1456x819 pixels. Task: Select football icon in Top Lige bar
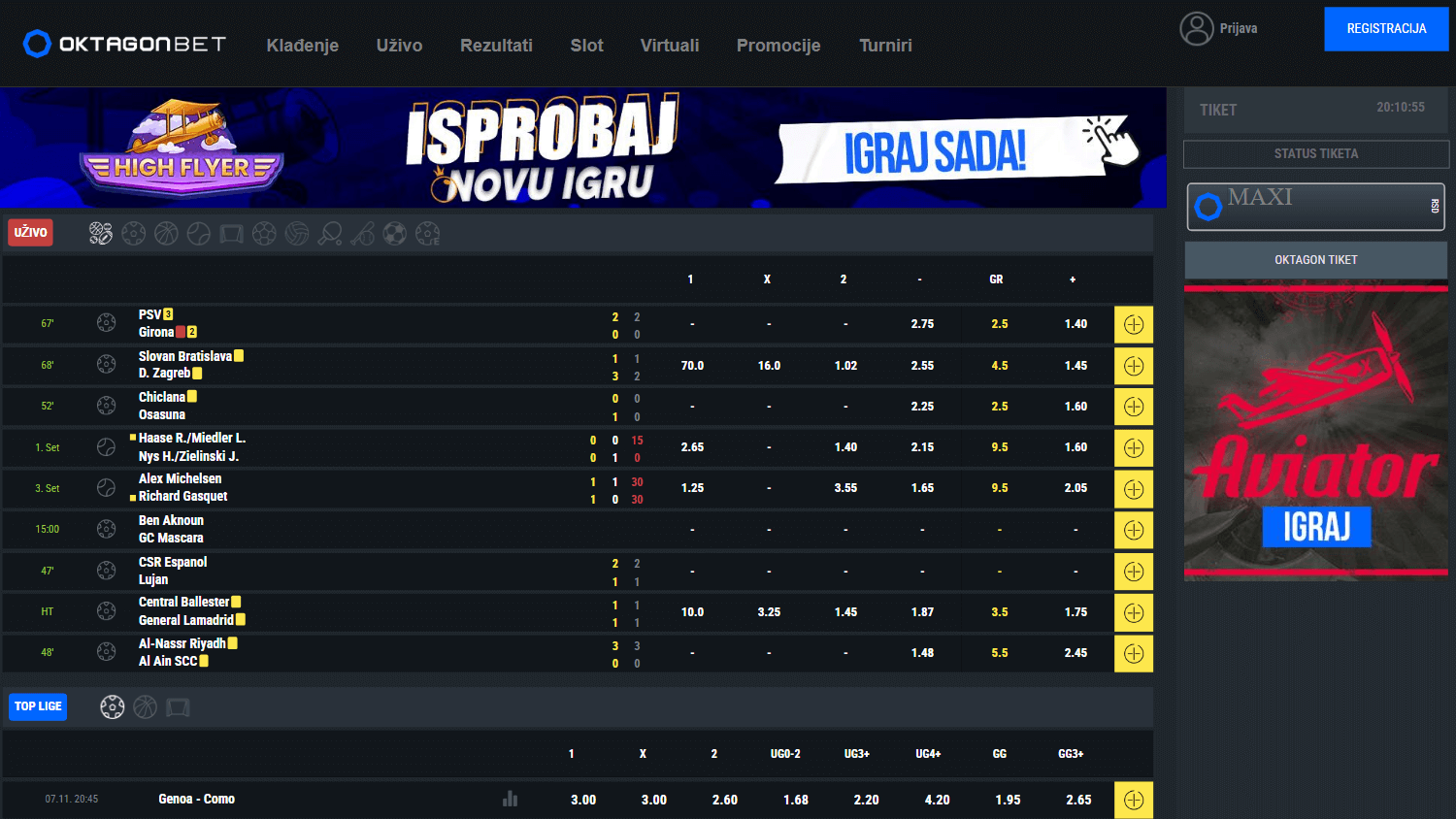[x=113, y=707]
